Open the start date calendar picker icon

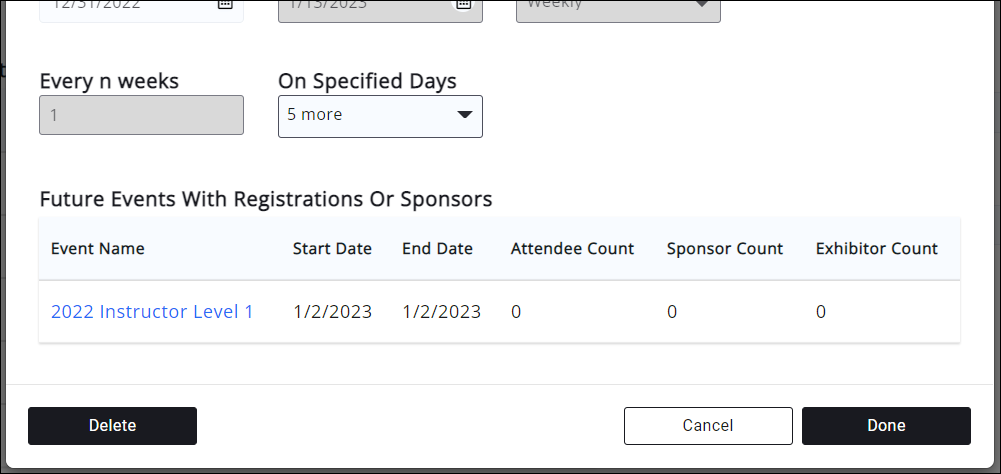[x=225, y=5]
